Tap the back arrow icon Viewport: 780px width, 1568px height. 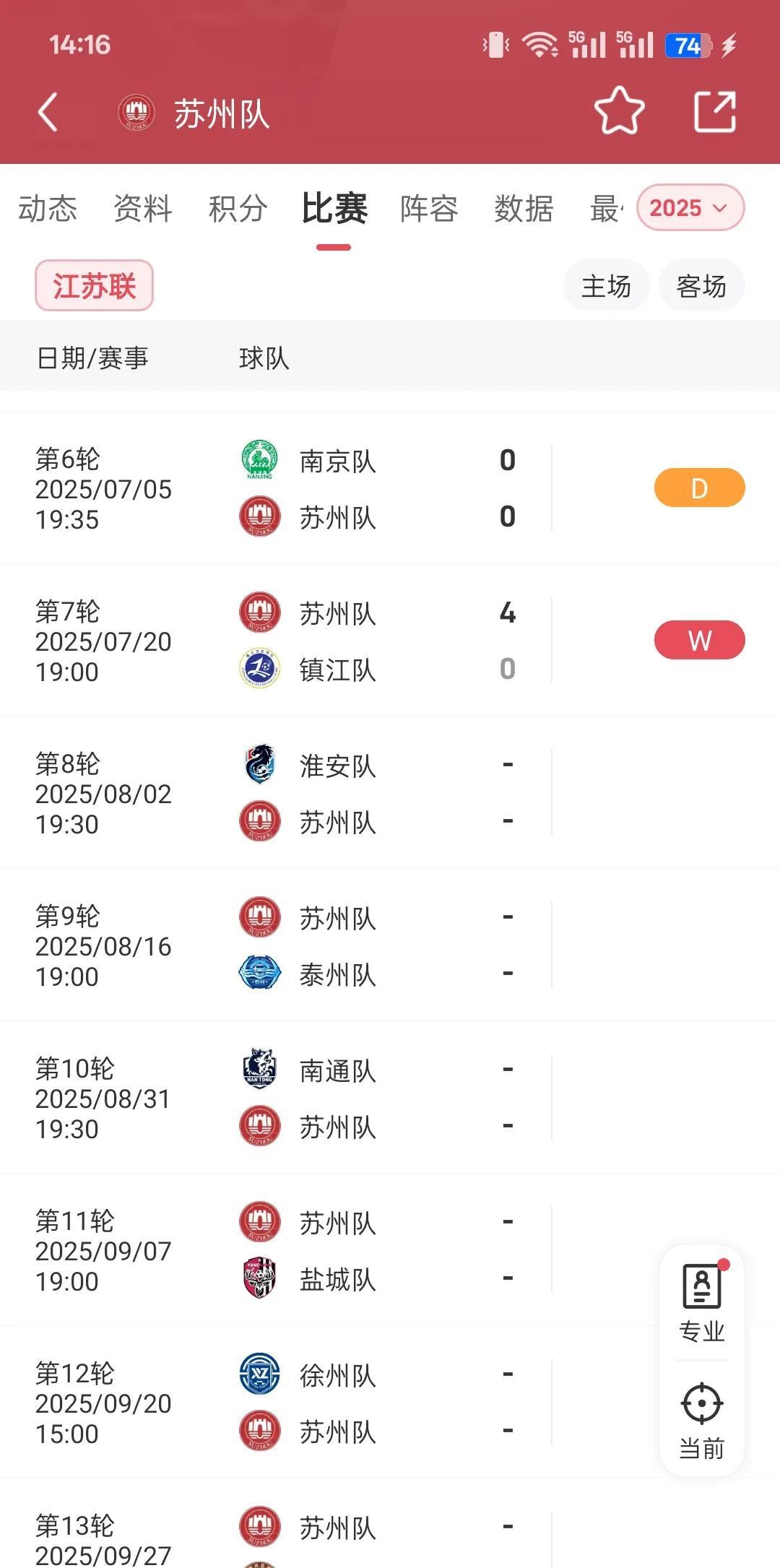tap(48, 113)
